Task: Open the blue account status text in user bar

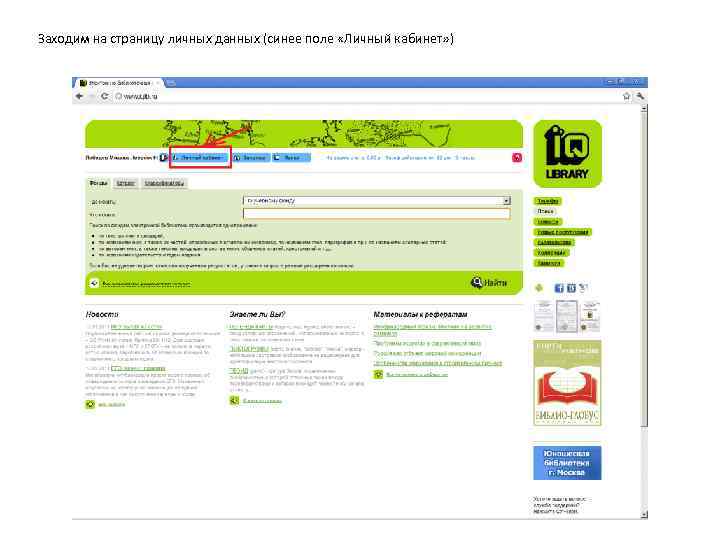Action: (x=400, y=158)
